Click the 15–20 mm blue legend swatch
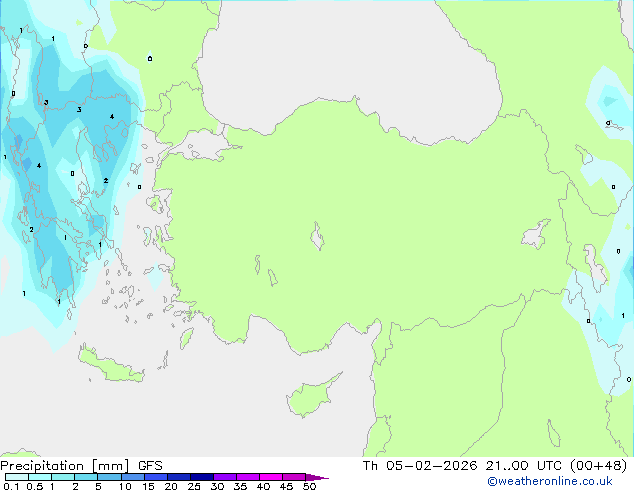This screenshot has width=634, height=490. point(156,477)
